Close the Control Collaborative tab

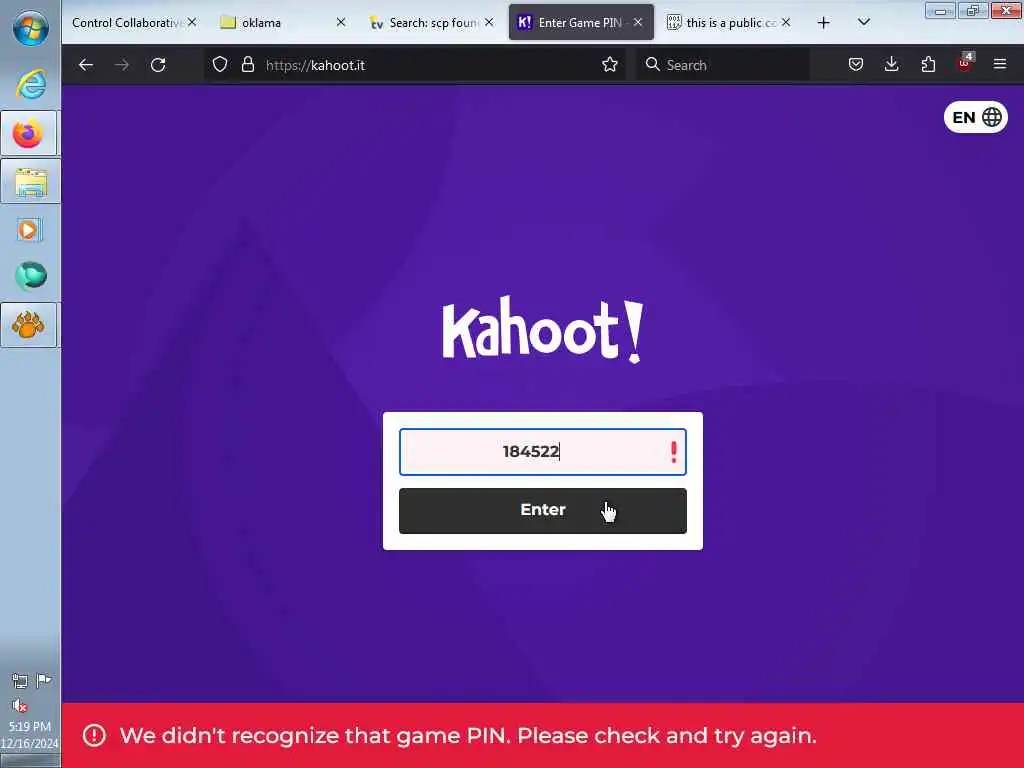(x=192, y=22)
